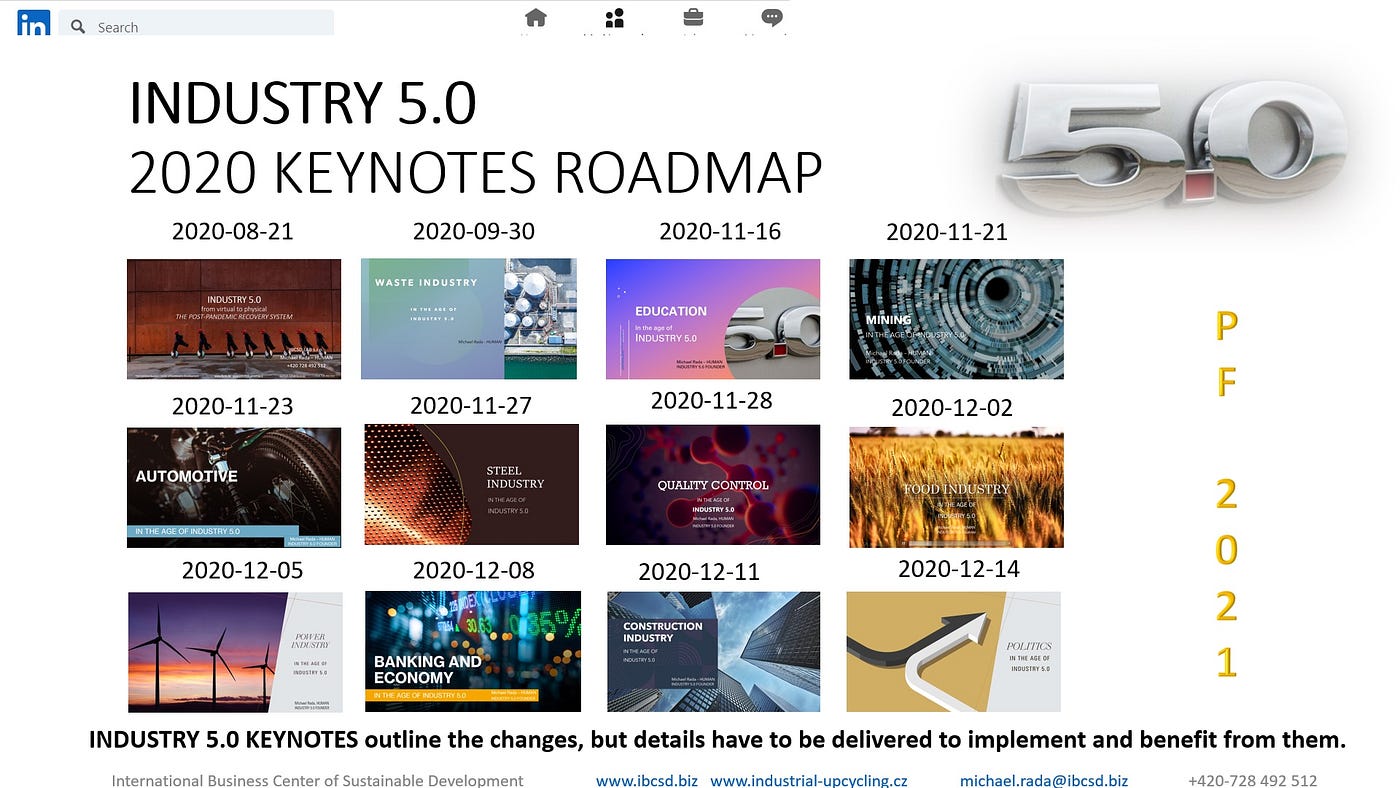1400x788 pixels.
Task: Visit the www.ibcsd.biz link
Action: coord(647,780)
